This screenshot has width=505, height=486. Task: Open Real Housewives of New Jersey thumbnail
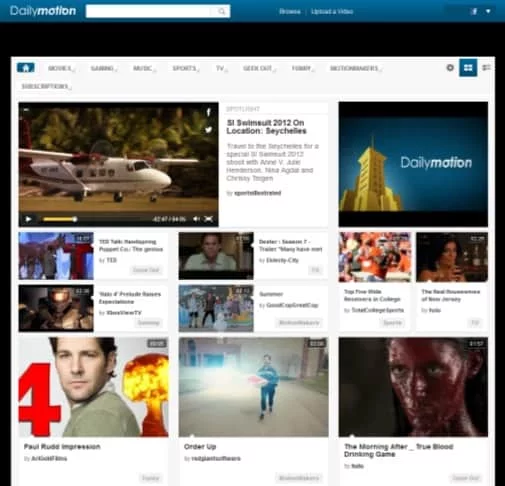[x=452, y=257]
